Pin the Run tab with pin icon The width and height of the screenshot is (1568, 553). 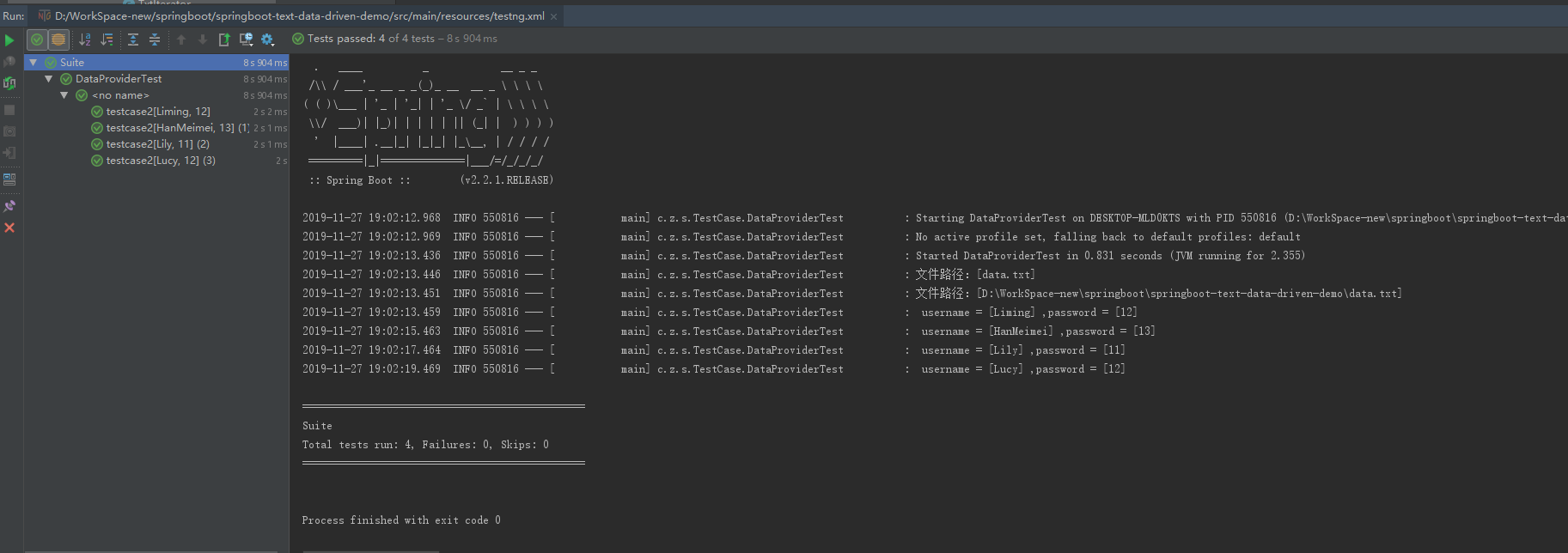point(9,206)
